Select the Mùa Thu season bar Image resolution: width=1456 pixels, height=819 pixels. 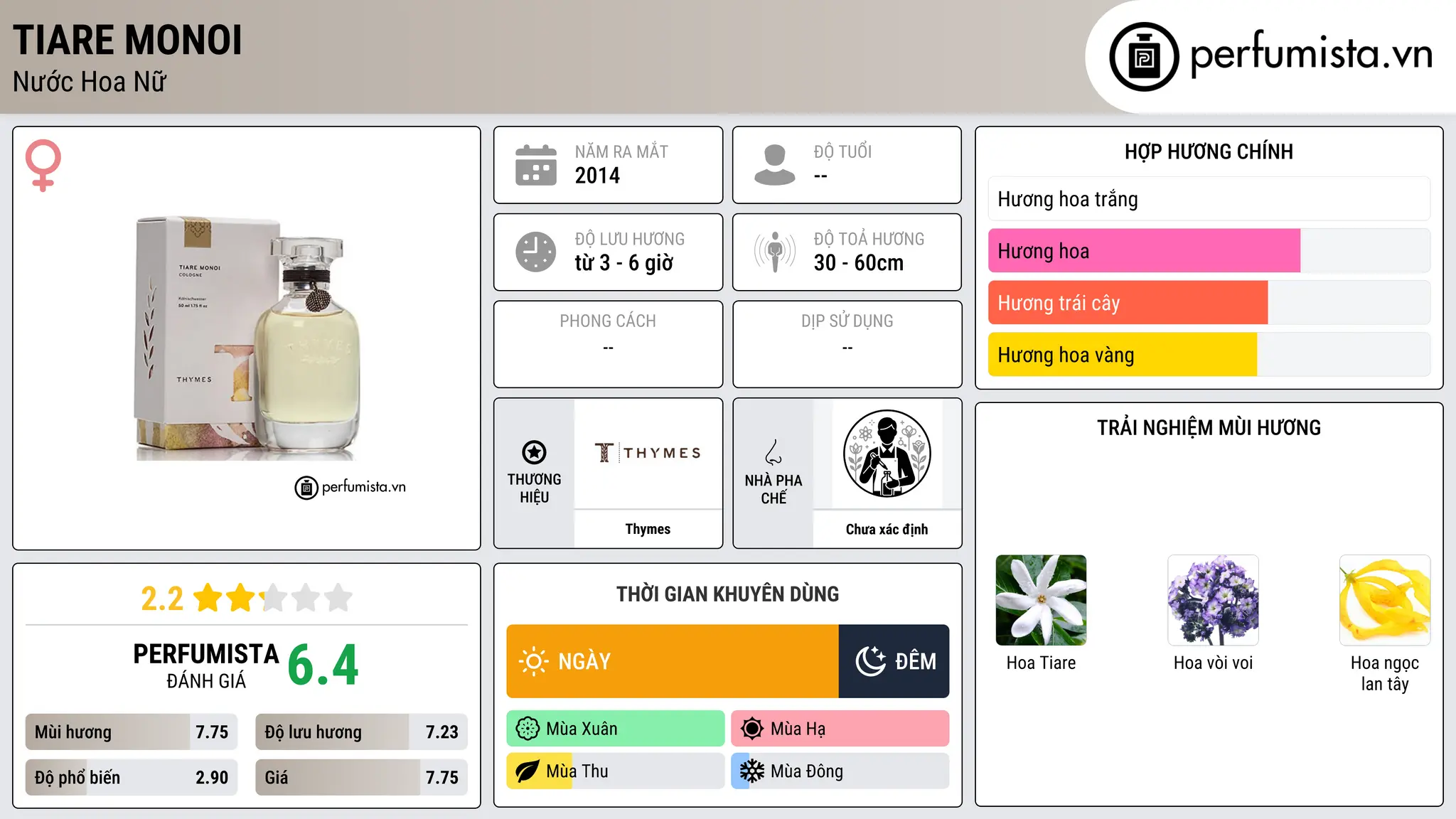click(616, 771)
